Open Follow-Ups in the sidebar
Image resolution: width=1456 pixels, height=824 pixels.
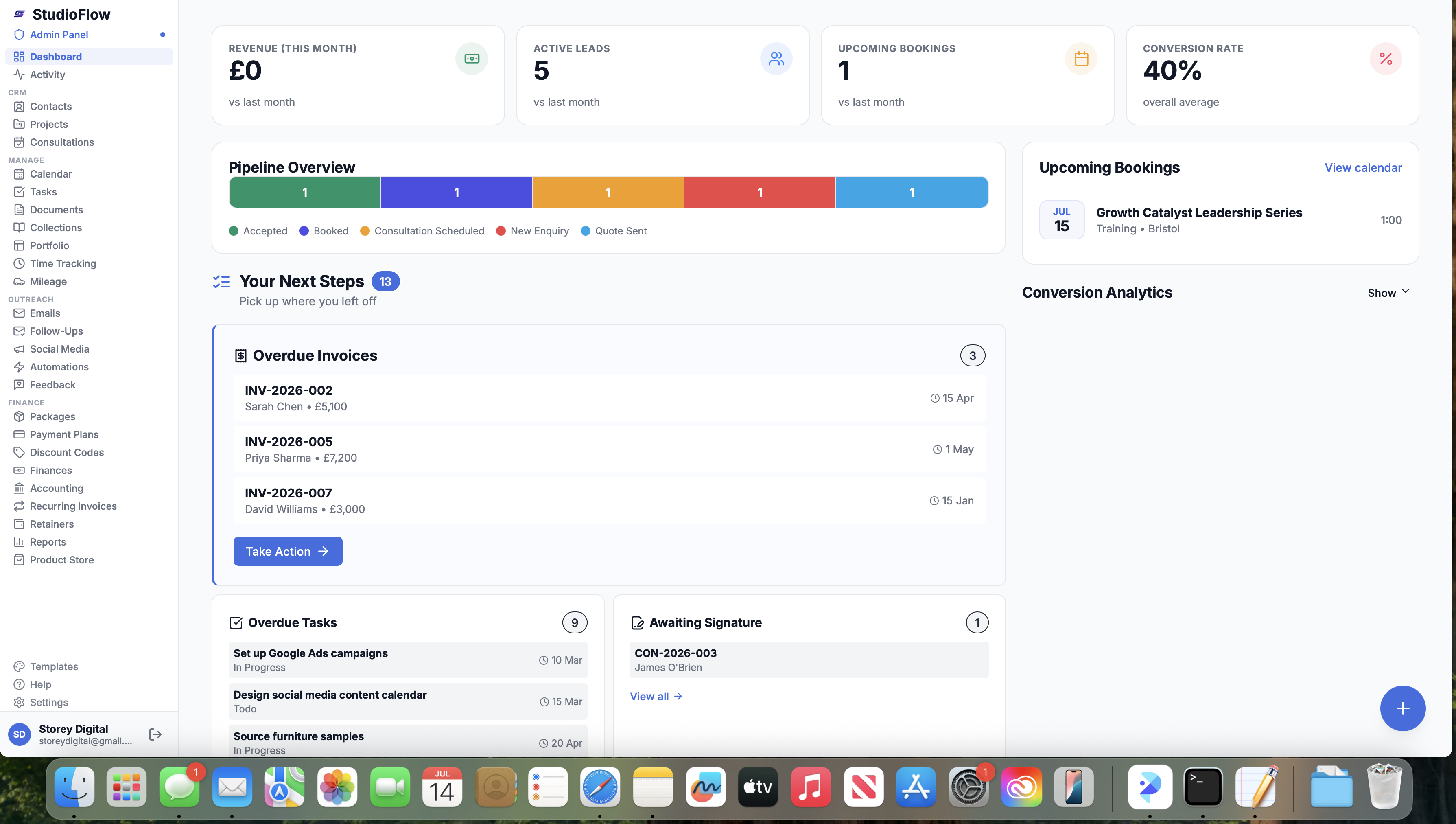click(89, 331)
